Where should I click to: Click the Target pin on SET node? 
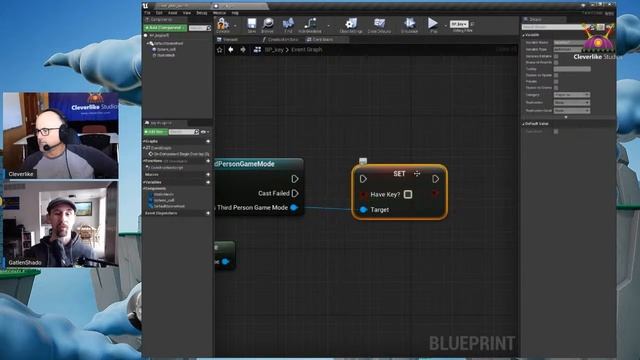pos(363,209)
